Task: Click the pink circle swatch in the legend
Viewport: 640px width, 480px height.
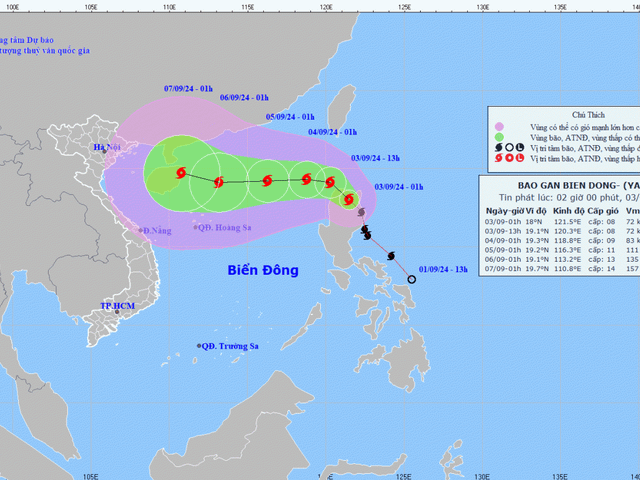Action: click(x=498, y=127)
